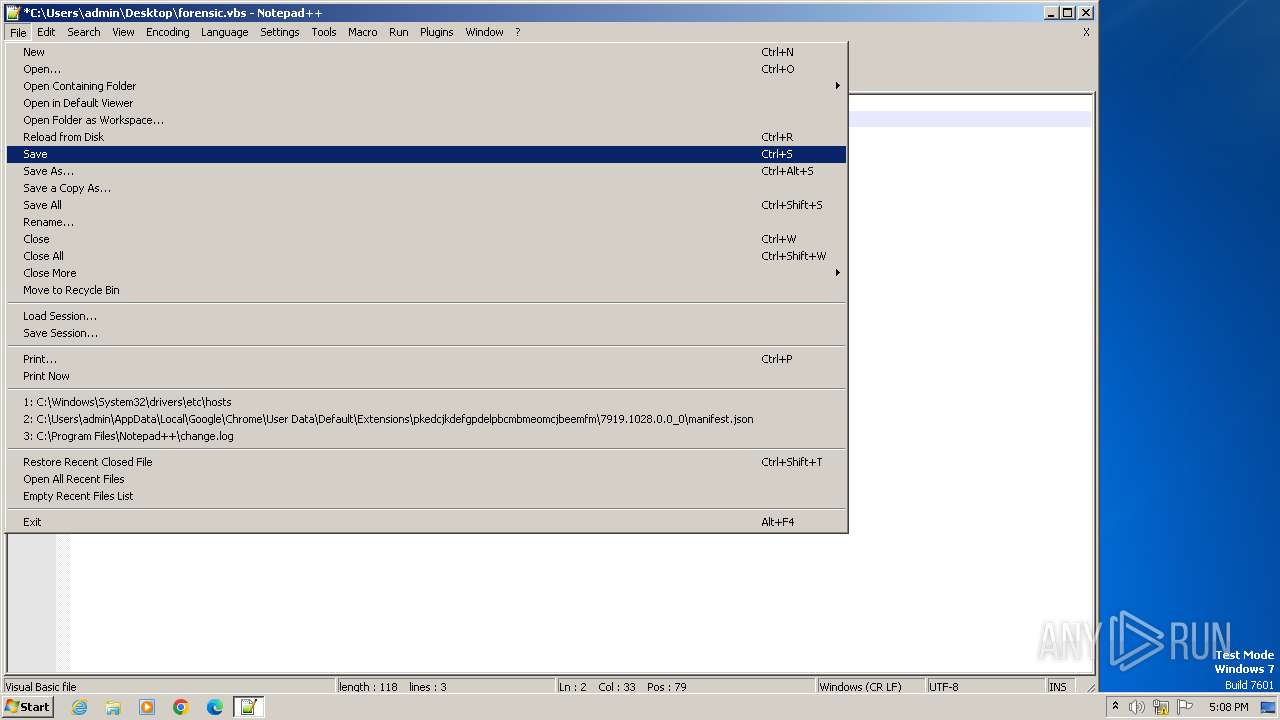Viewport: 1280px width, 720px height.
Task: Open the File menu in menu bar
Action: (x=18, y=32)
